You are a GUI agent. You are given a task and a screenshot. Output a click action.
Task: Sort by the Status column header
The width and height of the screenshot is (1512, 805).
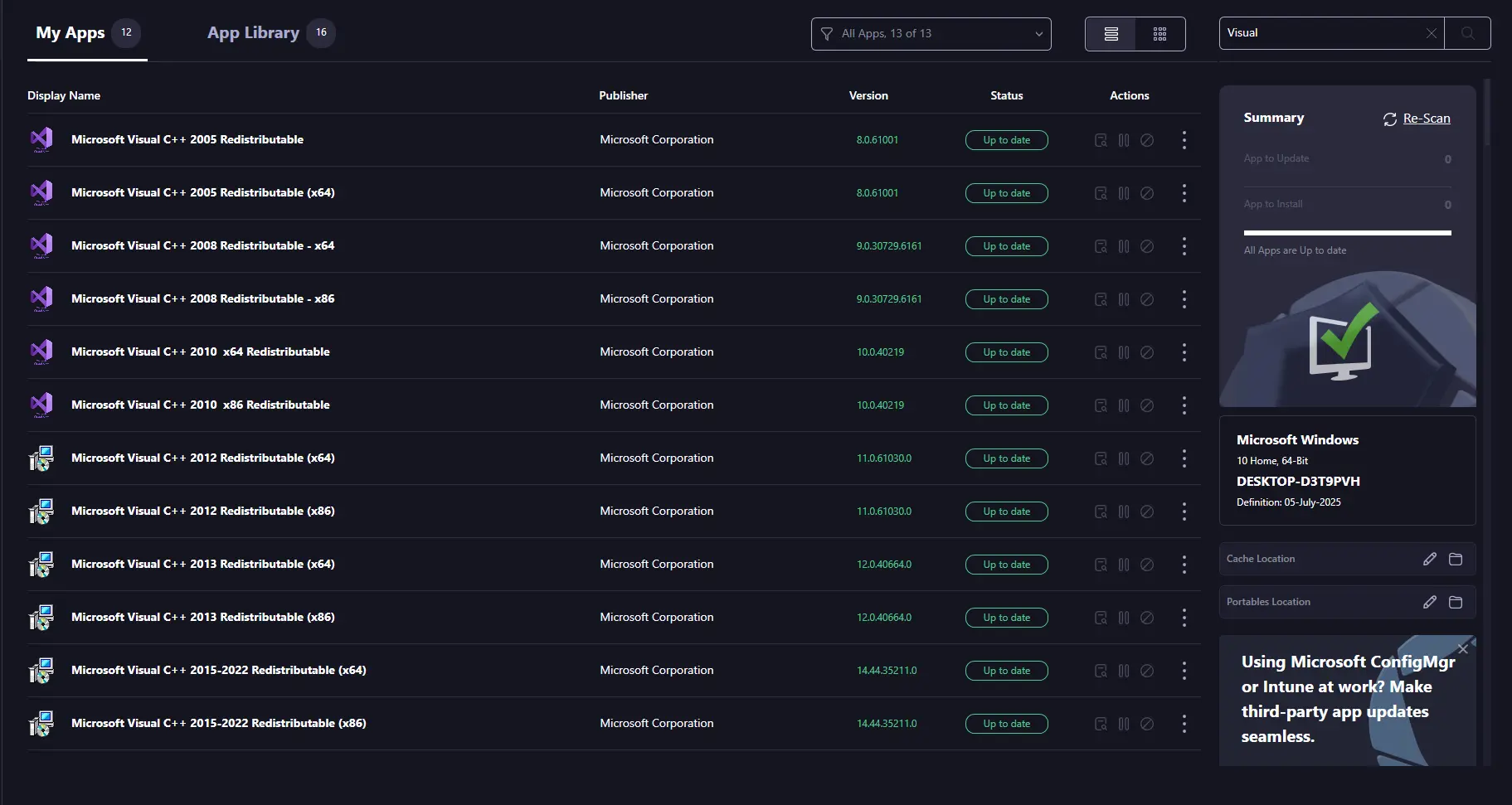pyautogui.click(x=1007, y=95)
